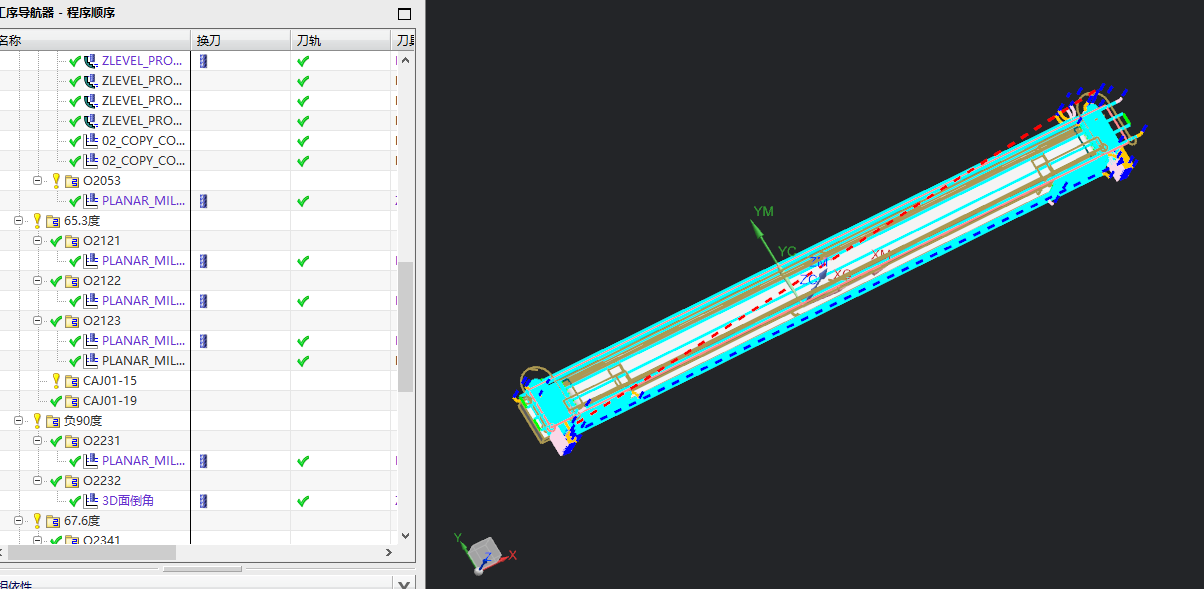This screenshot has width=1204, height=589.
Task: Click the O2121 folder icon
Action: [x=72, y=241]
